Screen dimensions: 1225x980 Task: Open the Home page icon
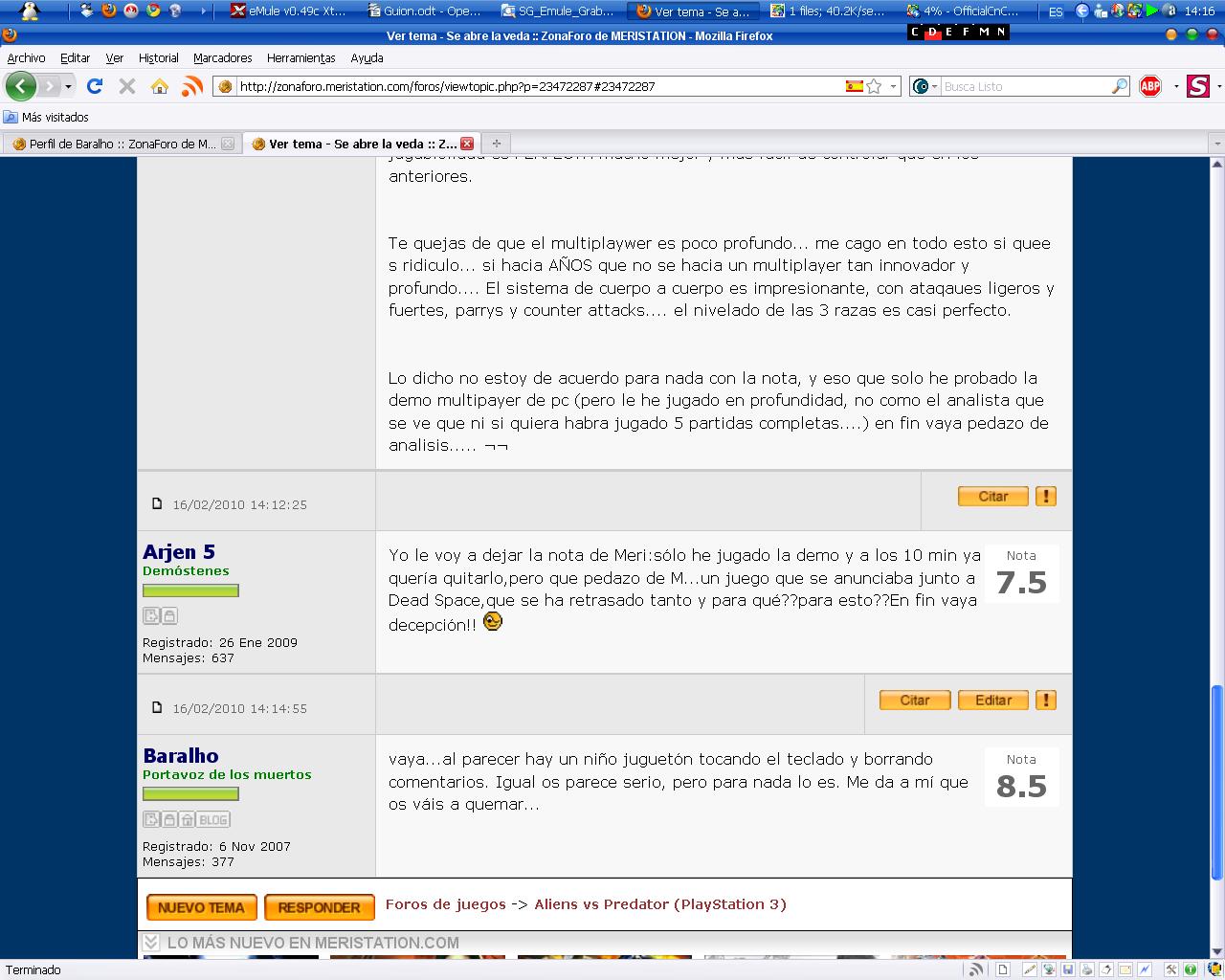[x=160, y=86]
